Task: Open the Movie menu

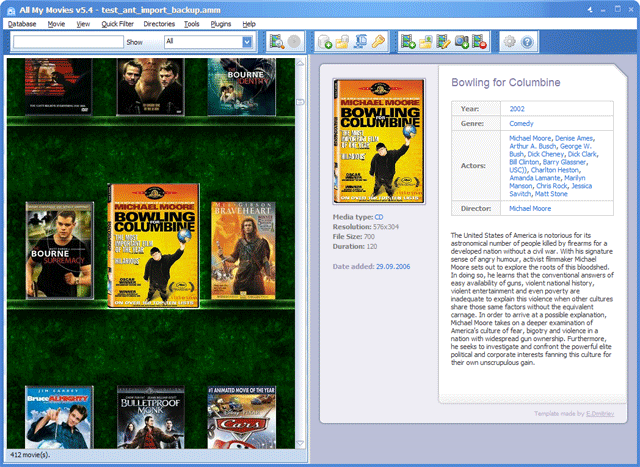Action: (x=56, y=24)
